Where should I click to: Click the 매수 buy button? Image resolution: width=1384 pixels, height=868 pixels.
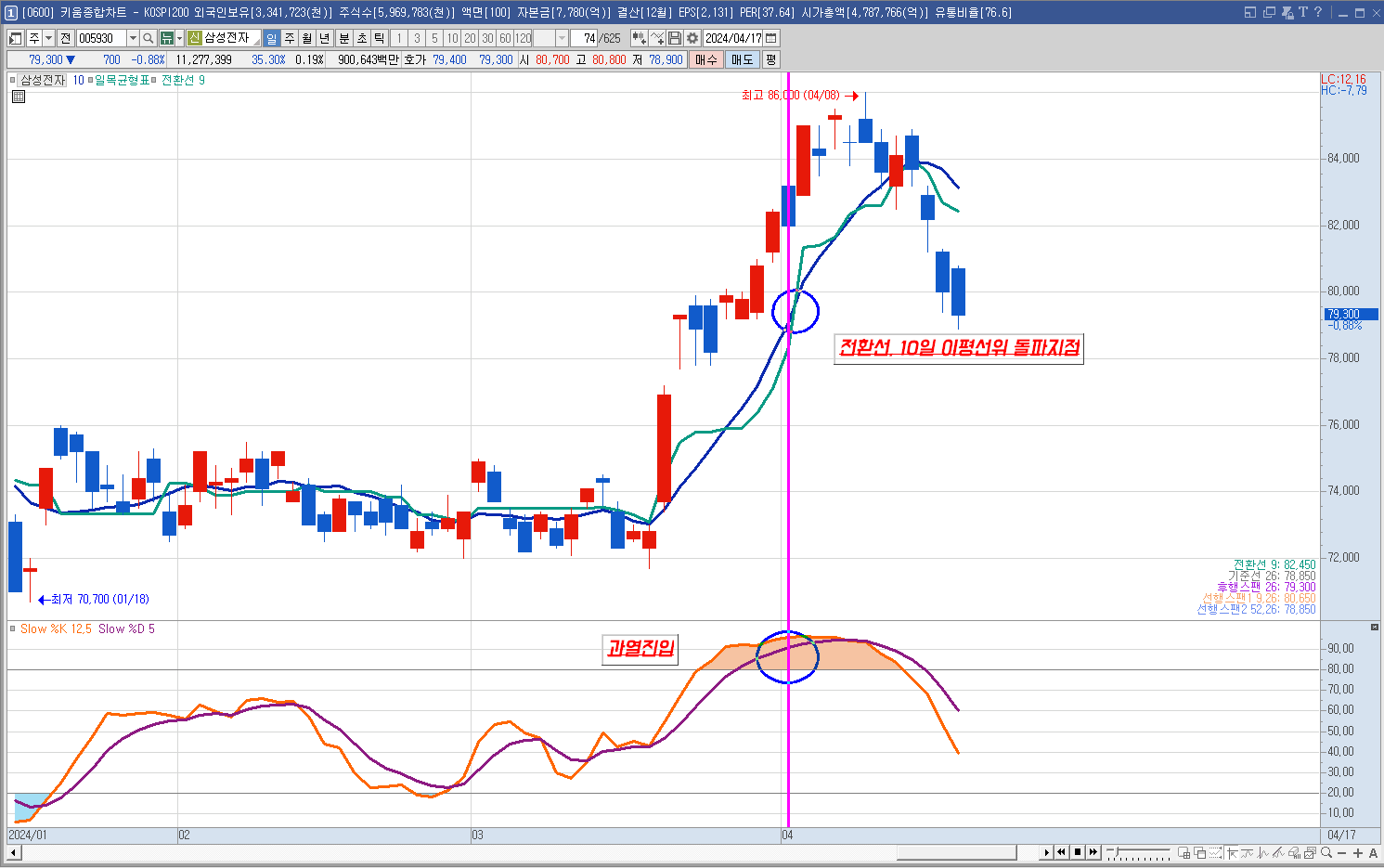tap(705, 59)
